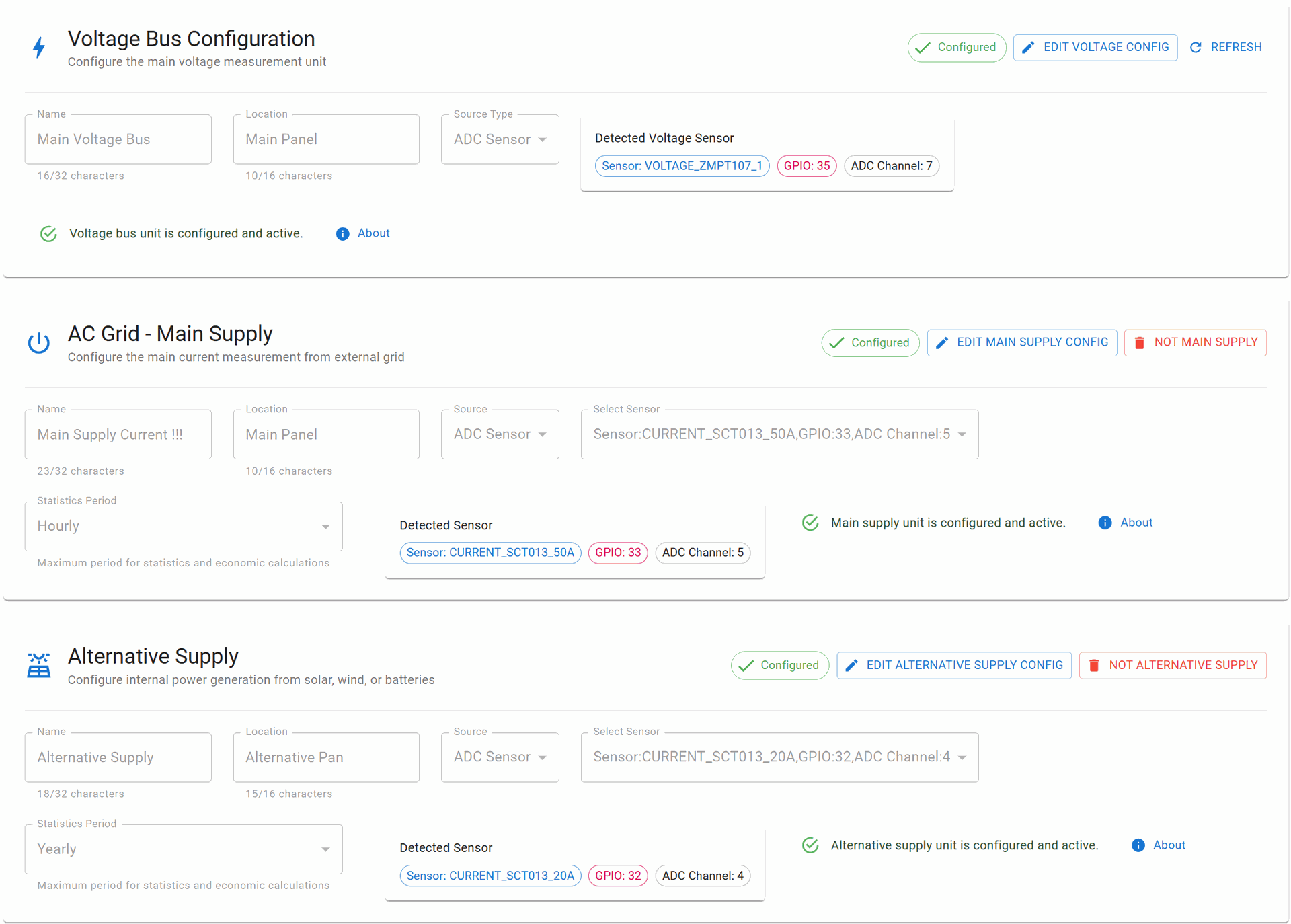This screenshot has height=924, width=1291.
Task: Click the Sensor: VOLTAGE_ZMPT107_1 chip
Action: [682, 166]
